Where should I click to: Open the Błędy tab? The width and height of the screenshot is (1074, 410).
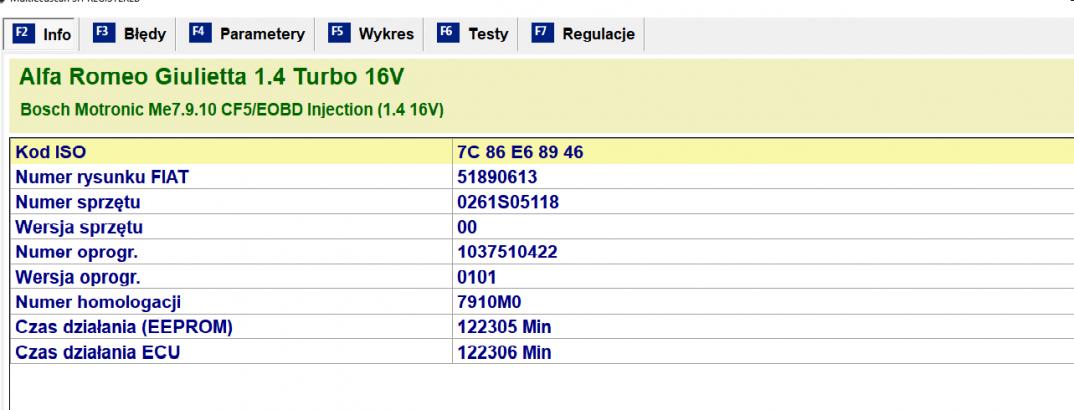click(x=132, y=34)
